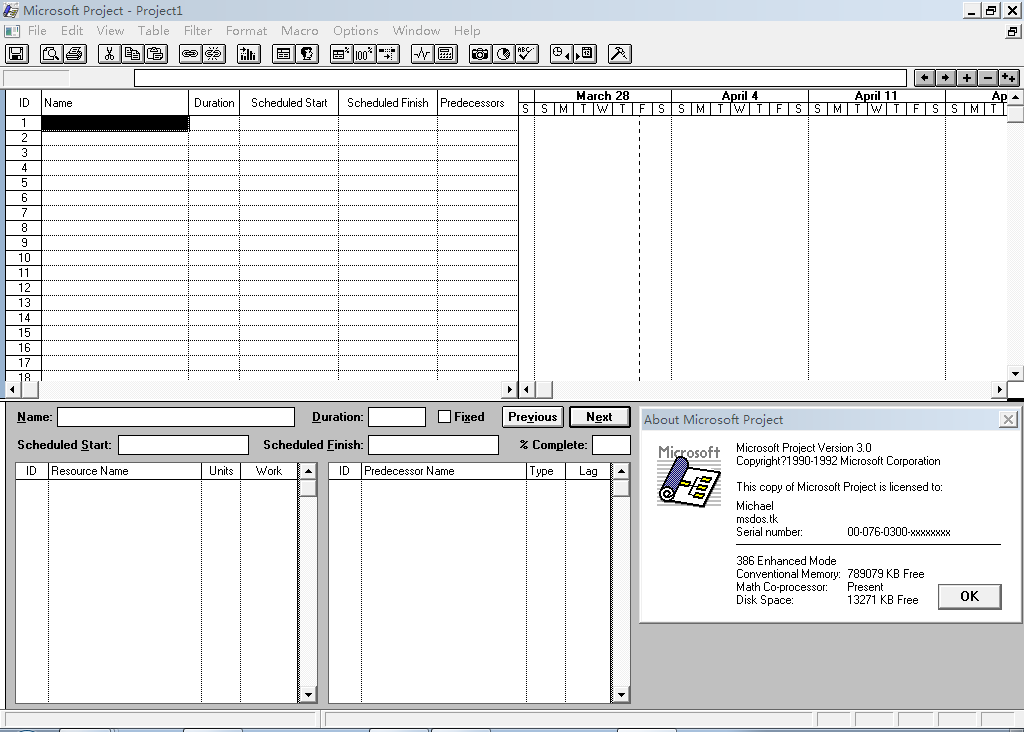The width and height of the screenshot is (1024, 732).
Task: Link tasks using the chain-link icon
Action: click(x=190, y=53)
